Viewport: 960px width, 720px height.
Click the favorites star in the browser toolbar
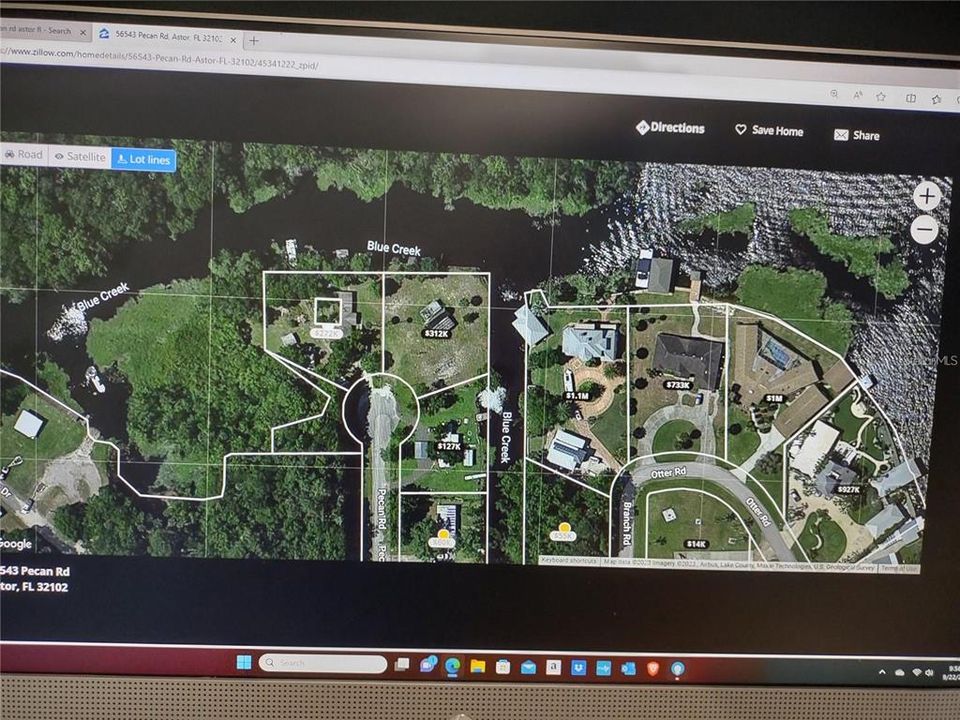point(881,98)
